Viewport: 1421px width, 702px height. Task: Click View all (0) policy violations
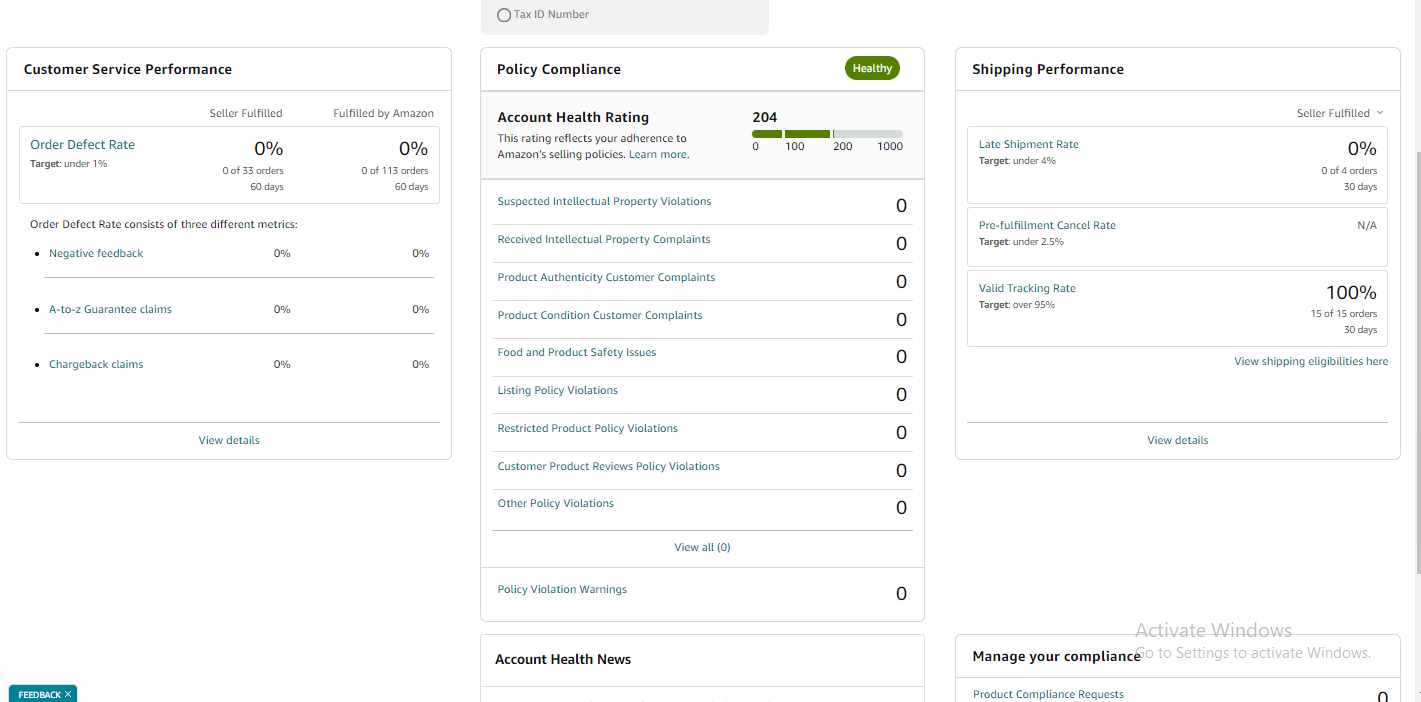click(702, 548)
